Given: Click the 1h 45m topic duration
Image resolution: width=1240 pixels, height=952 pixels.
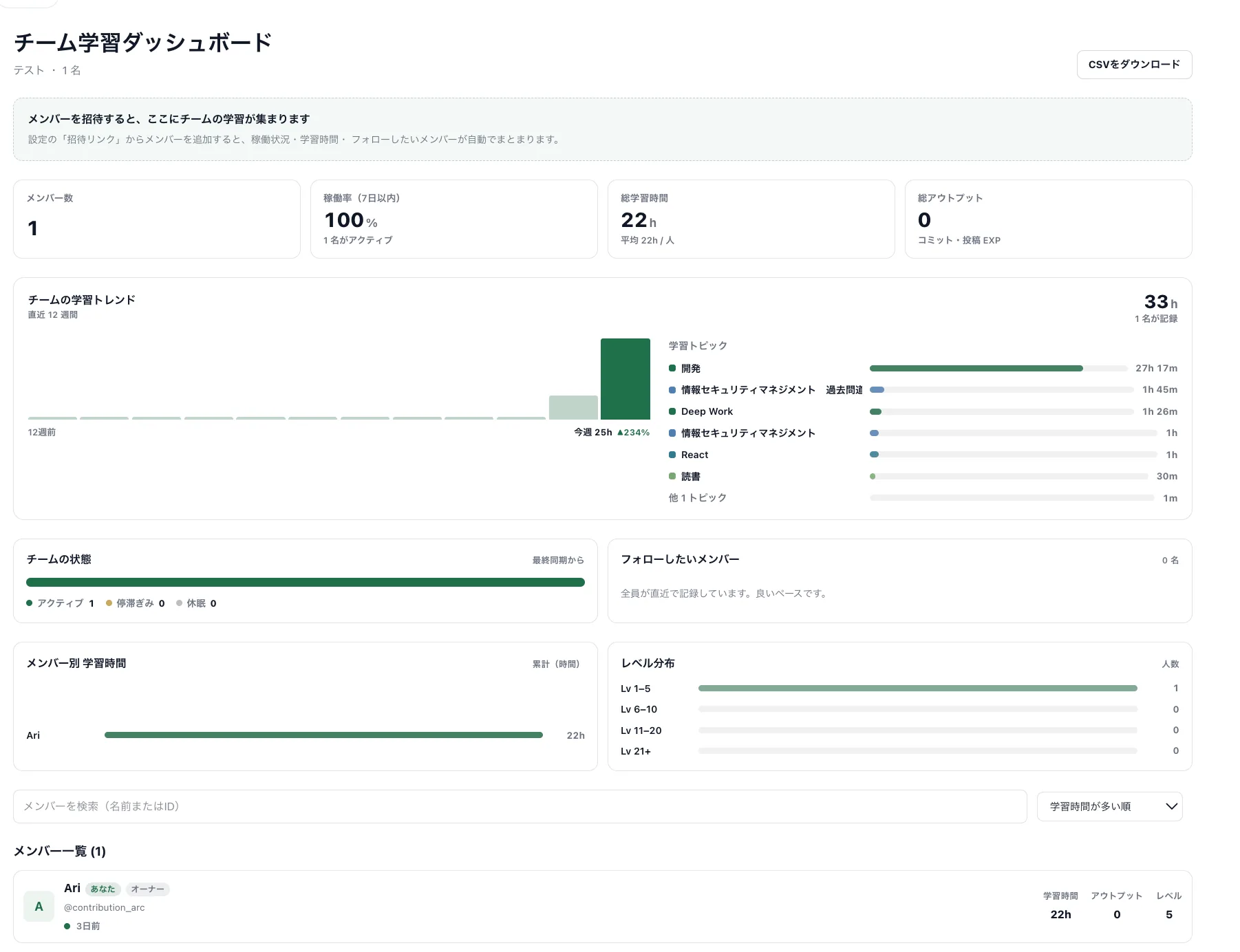Looking at the screenshot, I should coord(1159,389).
